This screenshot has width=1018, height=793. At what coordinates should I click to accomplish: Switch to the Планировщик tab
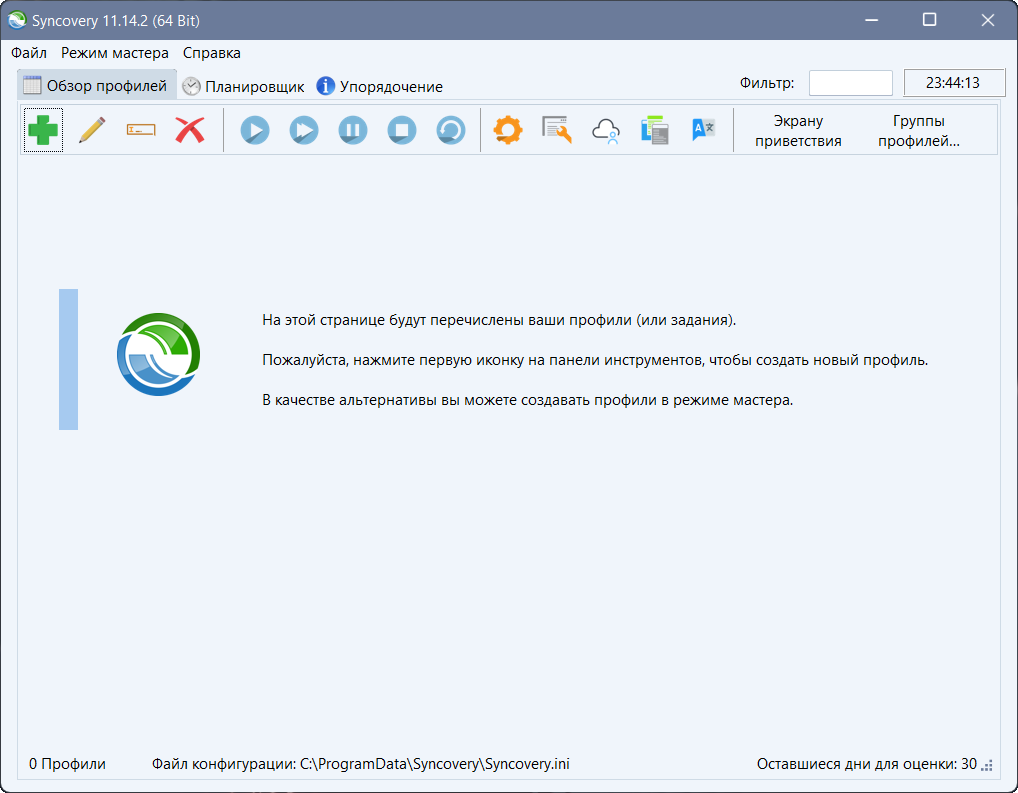click(x=243, y=87)
